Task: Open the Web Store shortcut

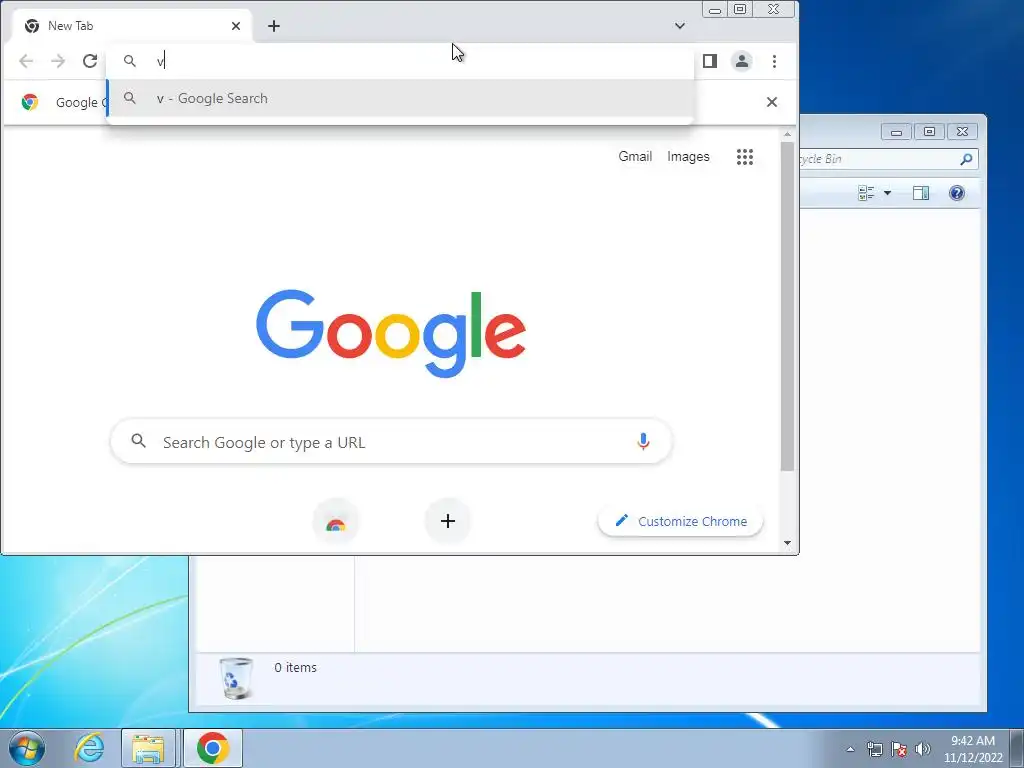Action: (336, 521)
